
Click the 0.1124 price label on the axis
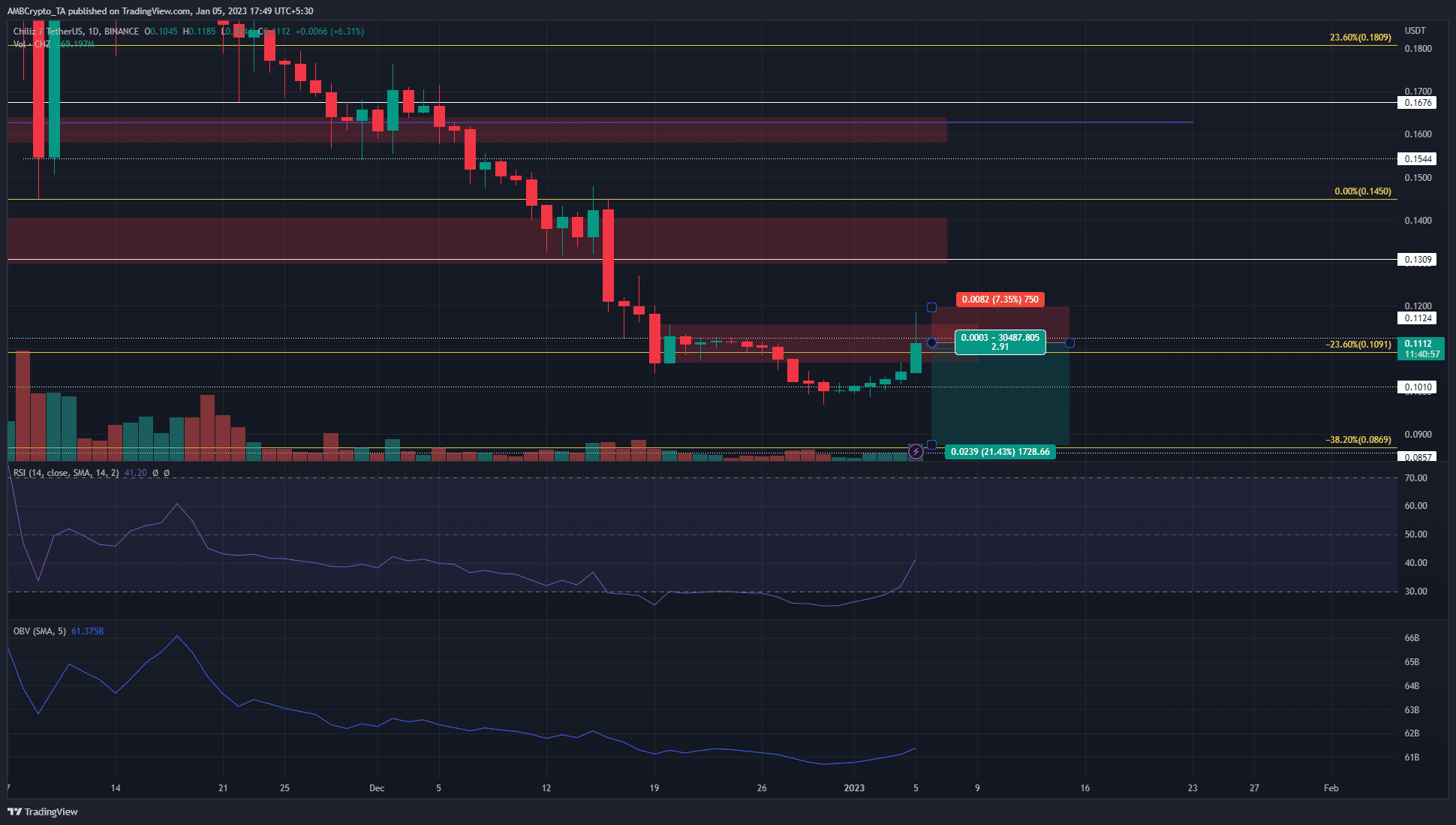coord(1418,318)
